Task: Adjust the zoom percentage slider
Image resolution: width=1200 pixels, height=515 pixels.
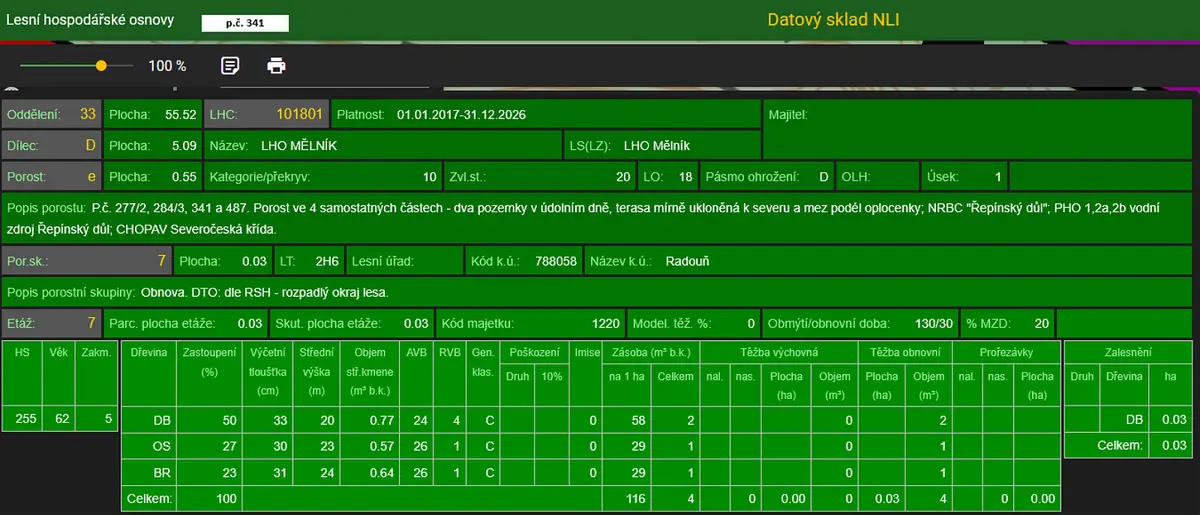Action: tap(76, 66)
